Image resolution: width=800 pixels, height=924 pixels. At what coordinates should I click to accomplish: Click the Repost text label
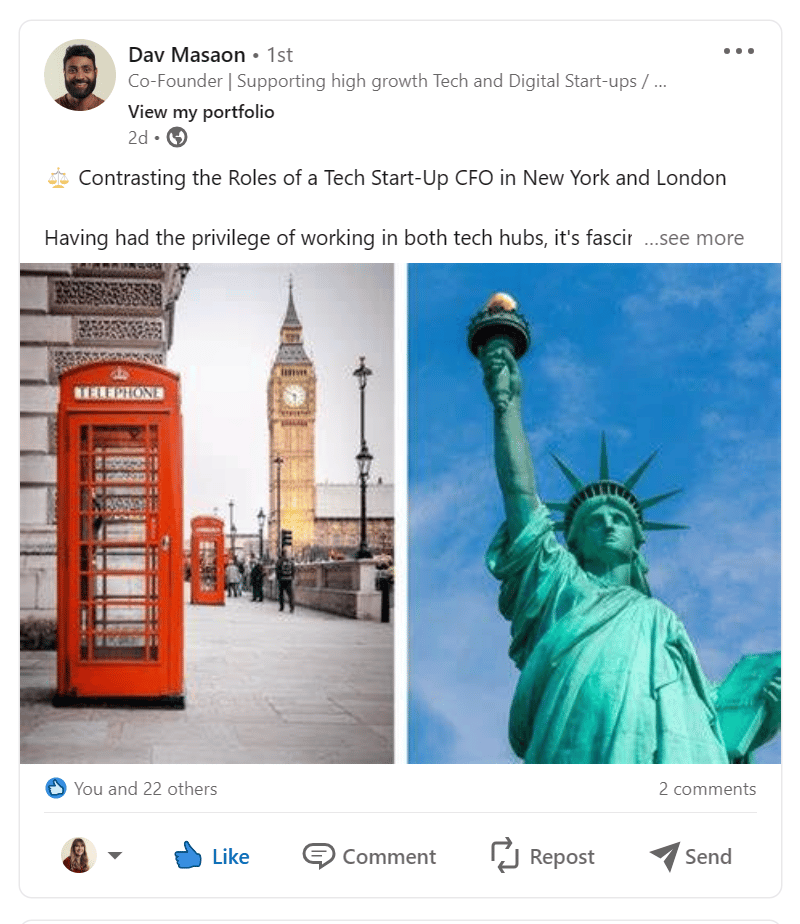click(x=562, y=857)
